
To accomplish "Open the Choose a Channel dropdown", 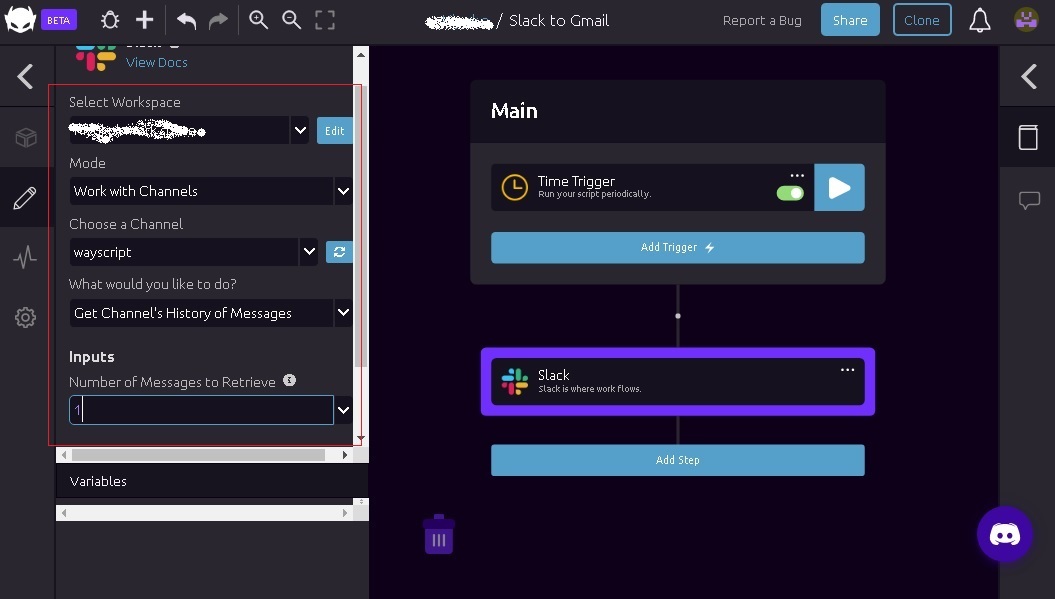I will point(309,252).
